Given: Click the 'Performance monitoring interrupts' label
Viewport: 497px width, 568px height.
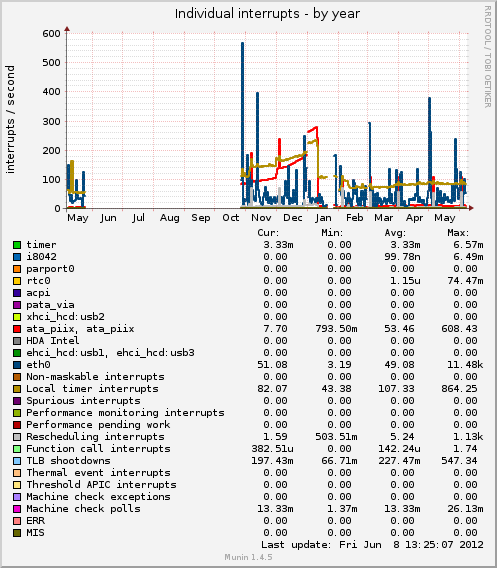Looking at the screenshot, I should click(x=125, y=413).
